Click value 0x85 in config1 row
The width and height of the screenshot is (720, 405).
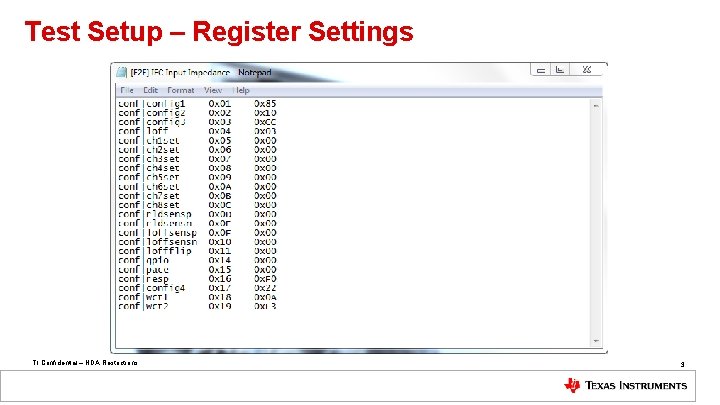[265, 104]
